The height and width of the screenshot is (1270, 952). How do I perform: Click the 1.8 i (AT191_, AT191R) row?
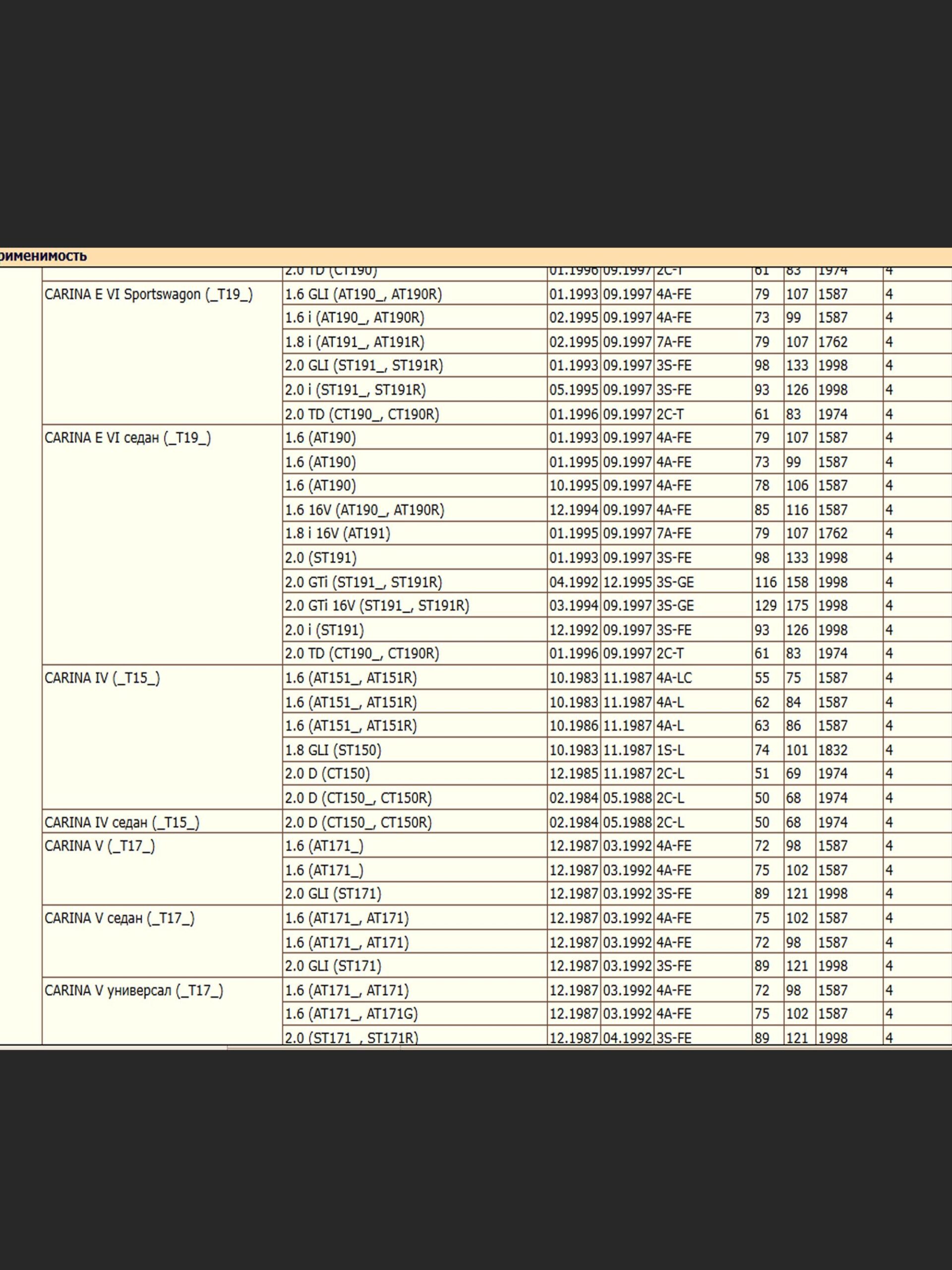coord(355,342)
